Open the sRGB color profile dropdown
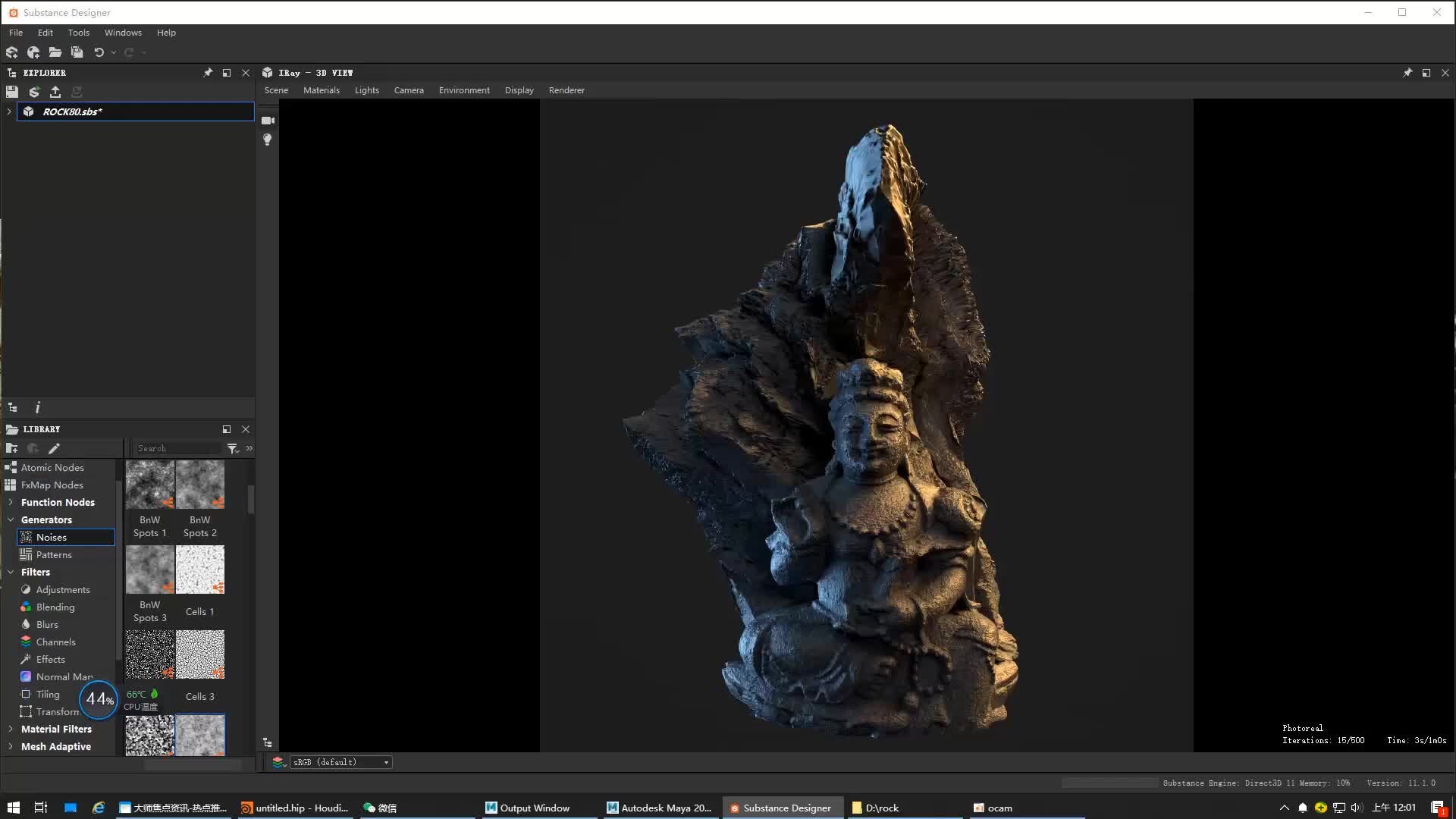Image resolution: width=1456 pixels, height=819 pixels. pos(340,761)
